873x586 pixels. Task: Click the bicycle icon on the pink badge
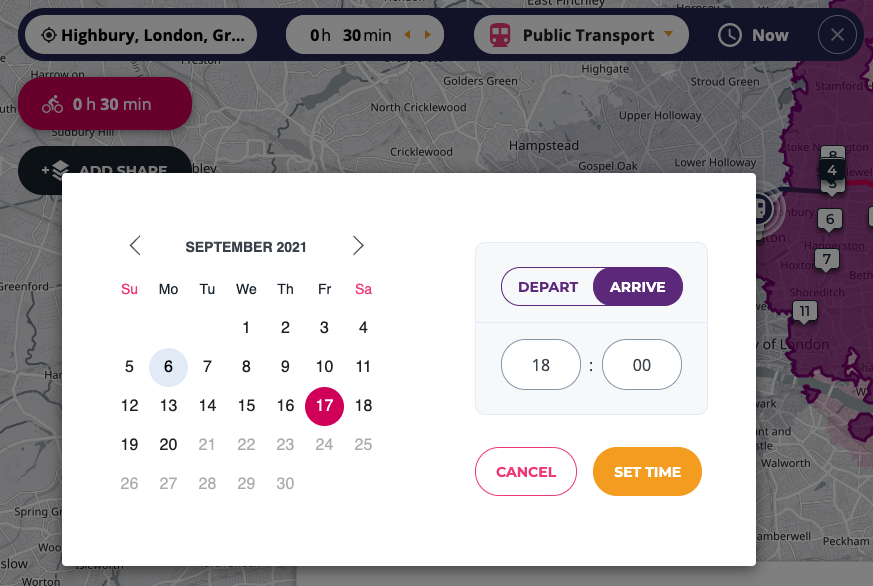[52, 104]
